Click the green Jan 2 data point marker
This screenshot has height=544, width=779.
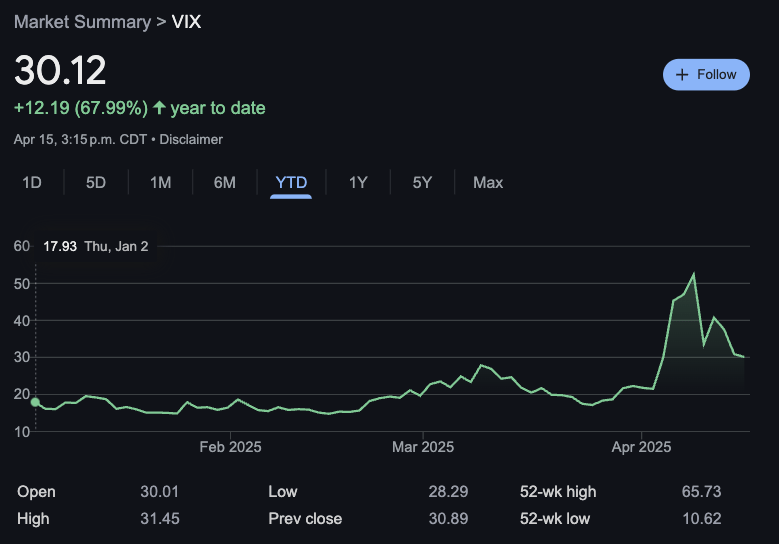click(x=35, y=402)
